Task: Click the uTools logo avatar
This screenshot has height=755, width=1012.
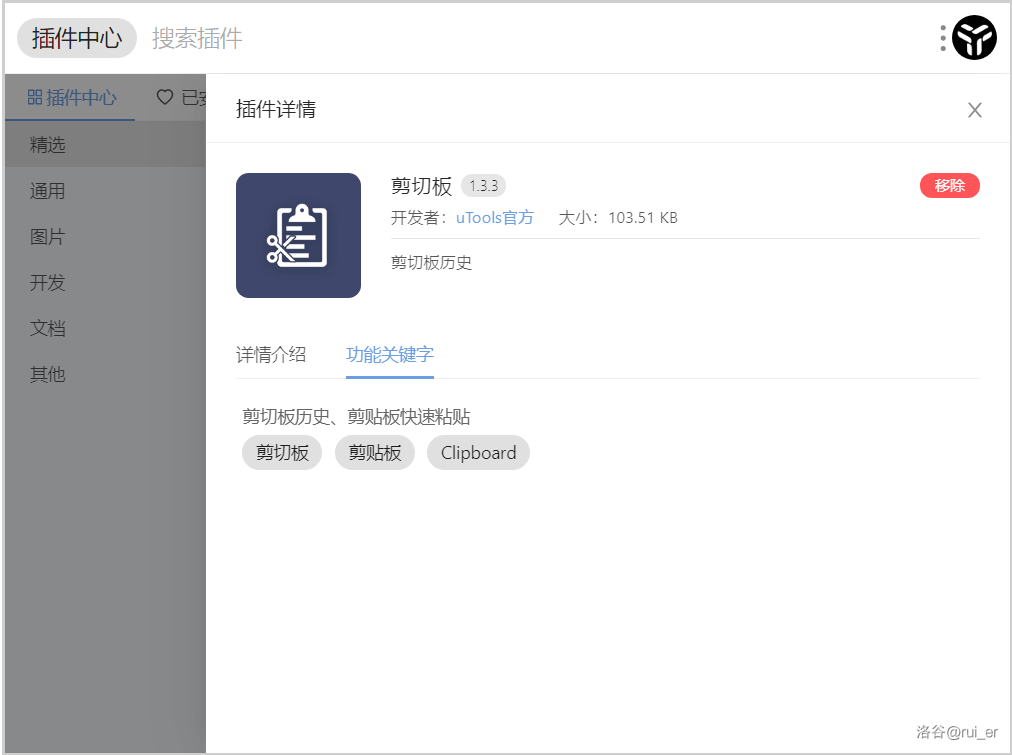Action: (974, 39)
